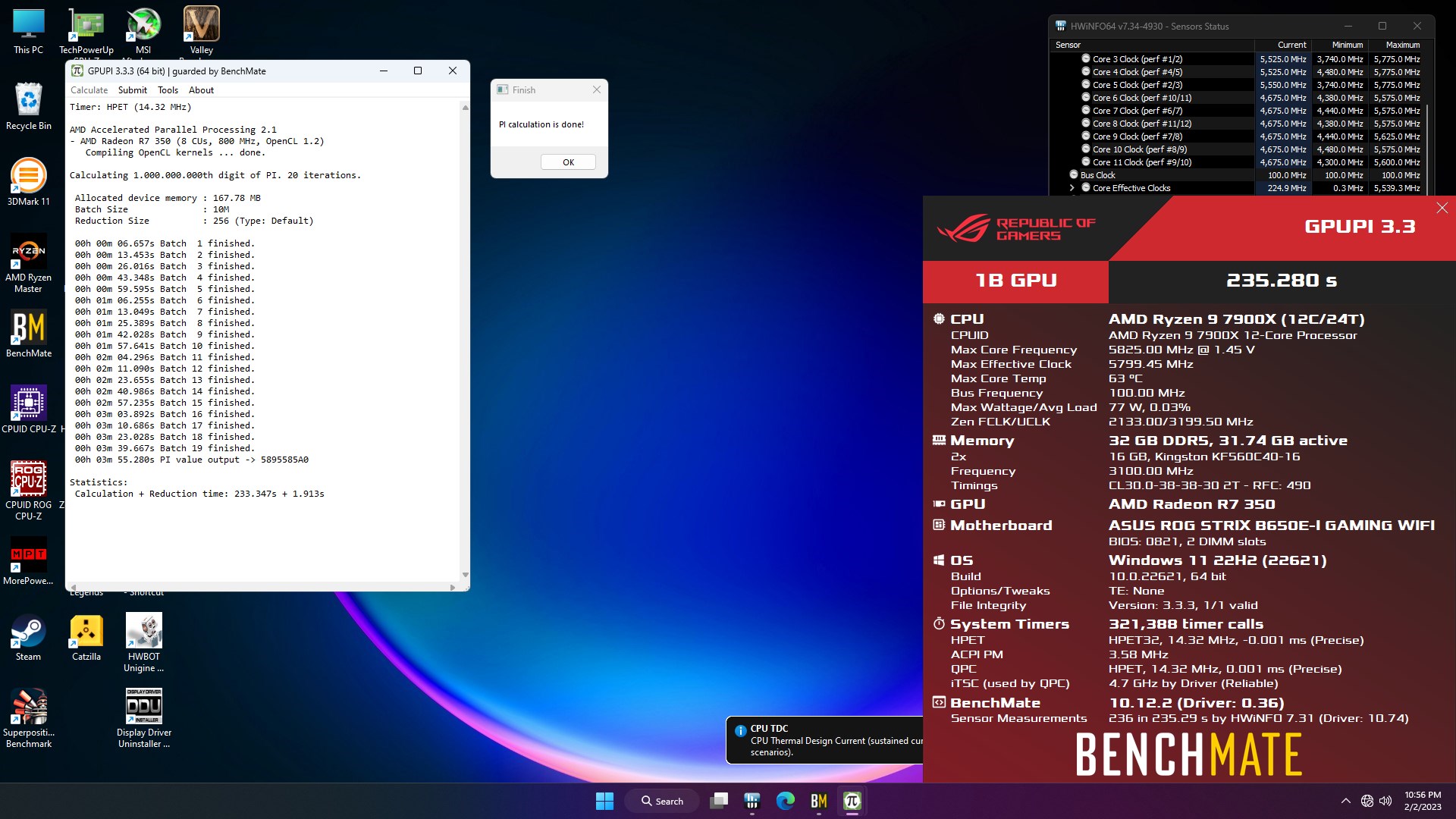The height and width of the screenshot is (819, 1456).
Task: Launch Steam from desktop
Action: click(x=28, y=637)
